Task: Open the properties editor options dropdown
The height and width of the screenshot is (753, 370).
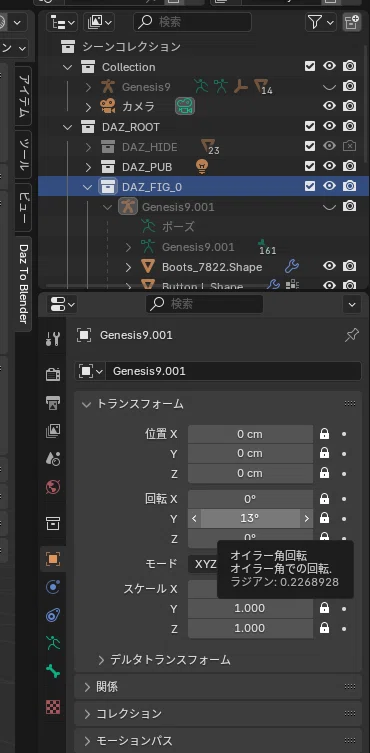Action: 352,304
